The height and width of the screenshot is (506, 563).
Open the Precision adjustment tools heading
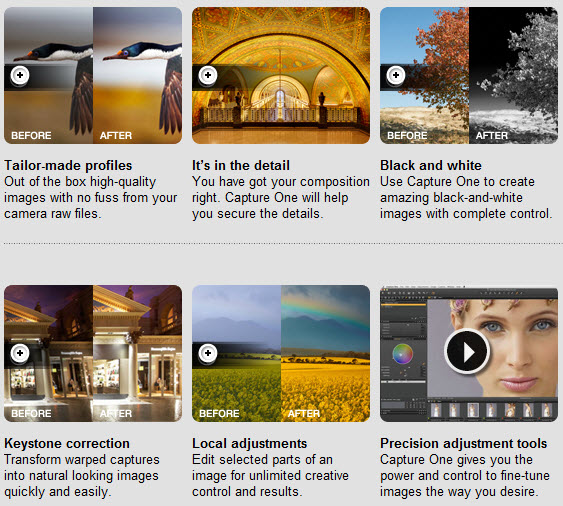pyautogui.click(x=464, y=444)
